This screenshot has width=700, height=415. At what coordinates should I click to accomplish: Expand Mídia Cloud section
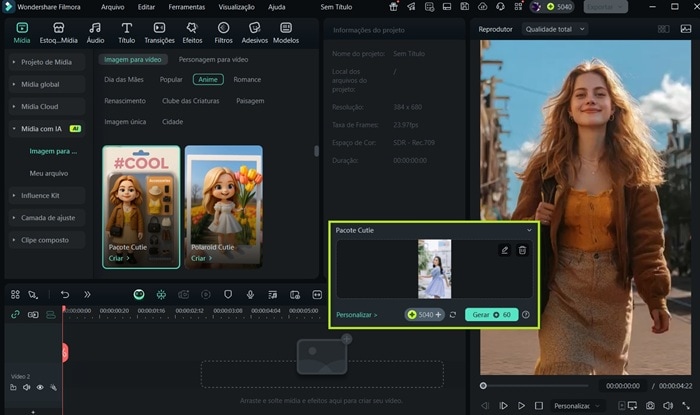[x=46, y=107]
